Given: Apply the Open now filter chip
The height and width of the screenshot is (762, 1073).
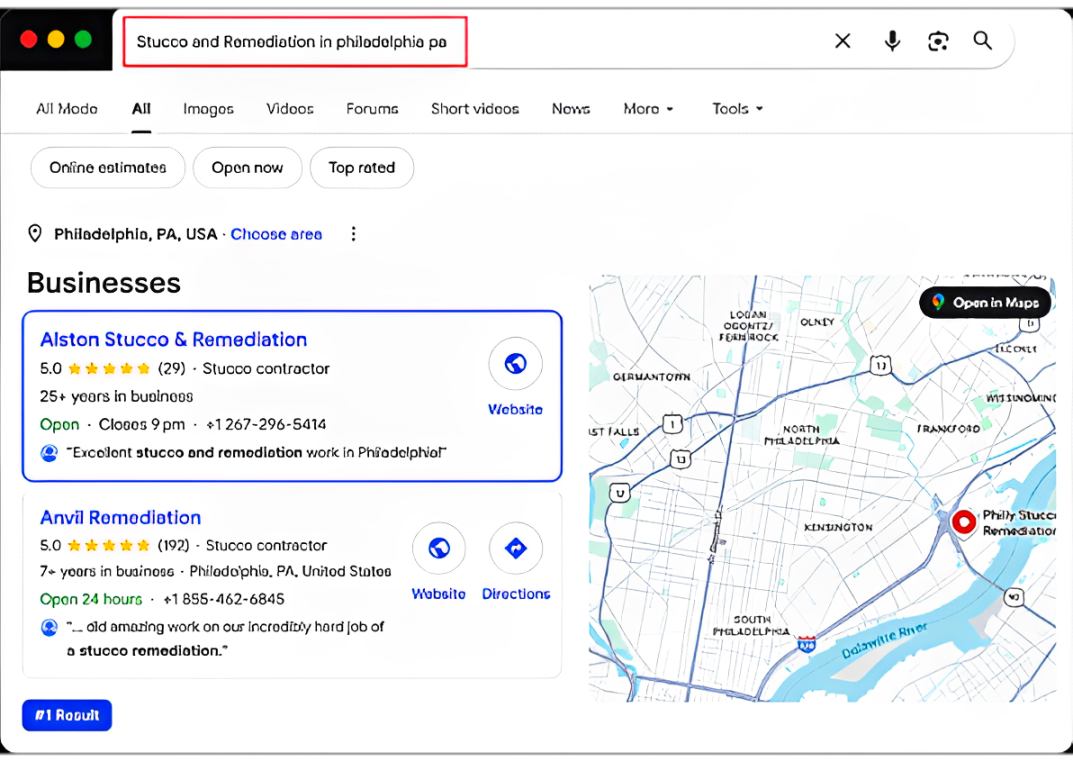Looking at the screenshot, I should [247, 168].
